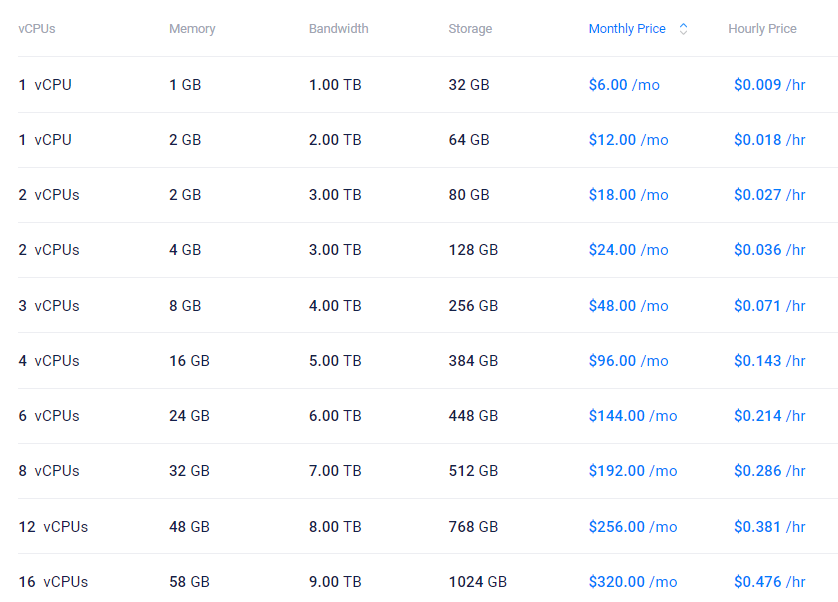Screen dimensions: 838x602
Task: Select the $6.00 /mo plan price
Action: pyautogui.click(x=624, y=85)
